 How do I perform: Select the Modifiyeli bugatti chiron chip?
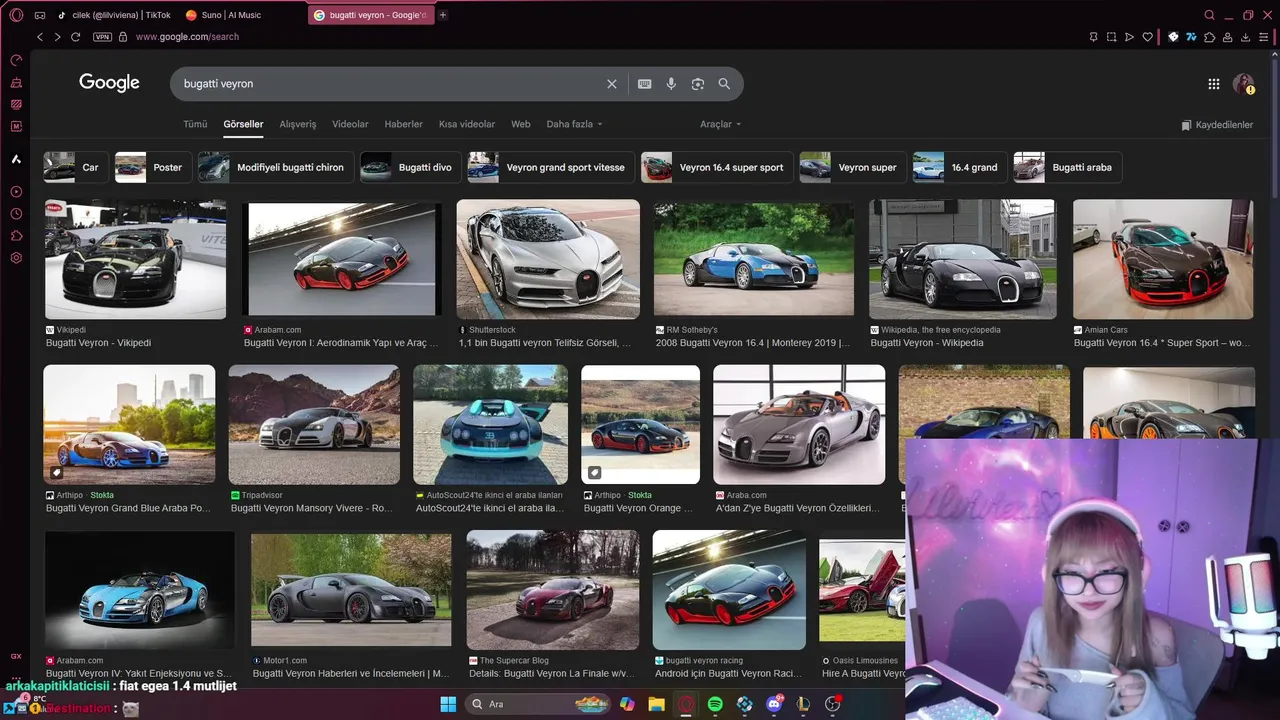(276, 167)
